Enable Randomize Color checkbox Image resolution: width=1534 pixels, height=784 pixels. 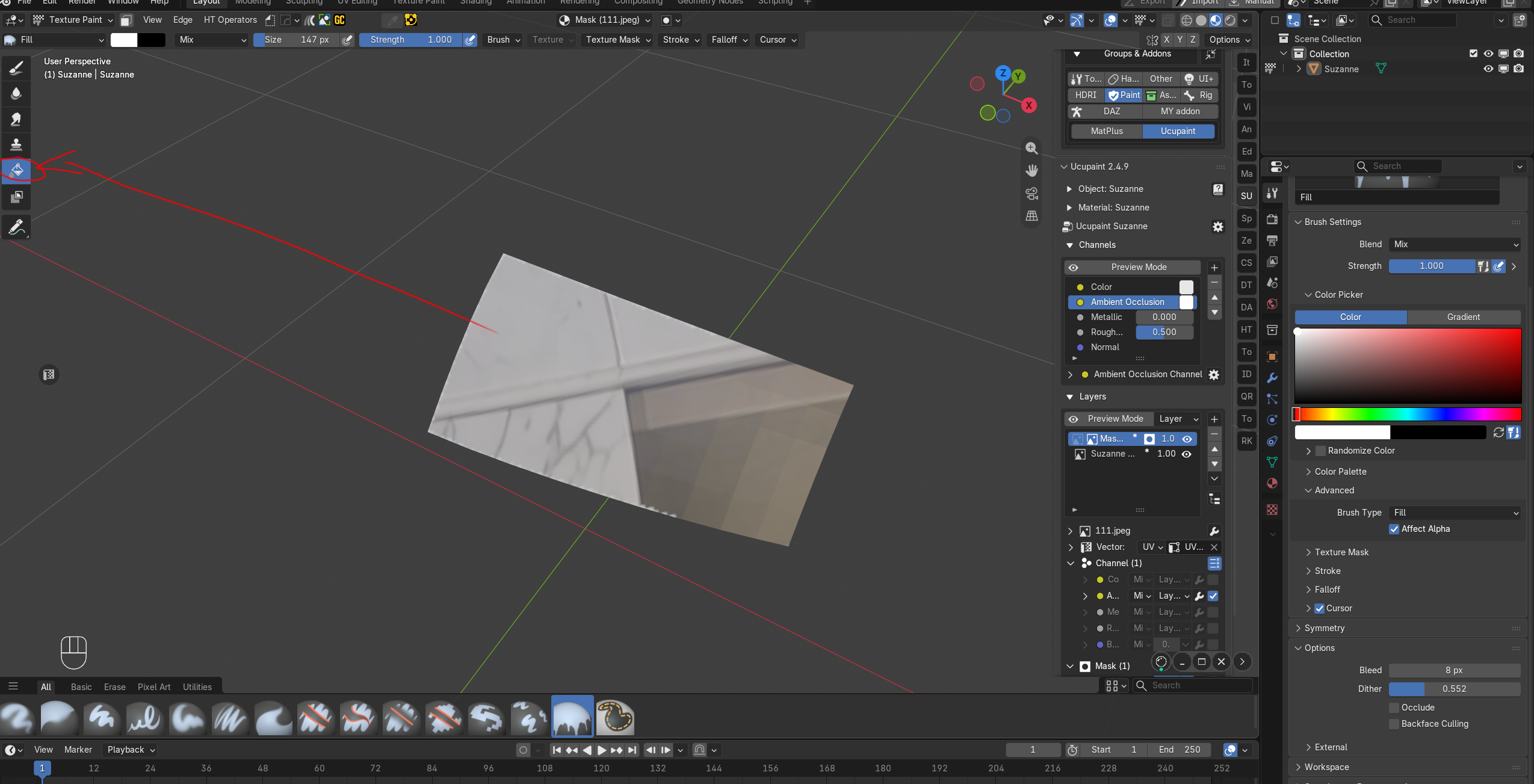pyautogui.click(x=1321, y=451)
